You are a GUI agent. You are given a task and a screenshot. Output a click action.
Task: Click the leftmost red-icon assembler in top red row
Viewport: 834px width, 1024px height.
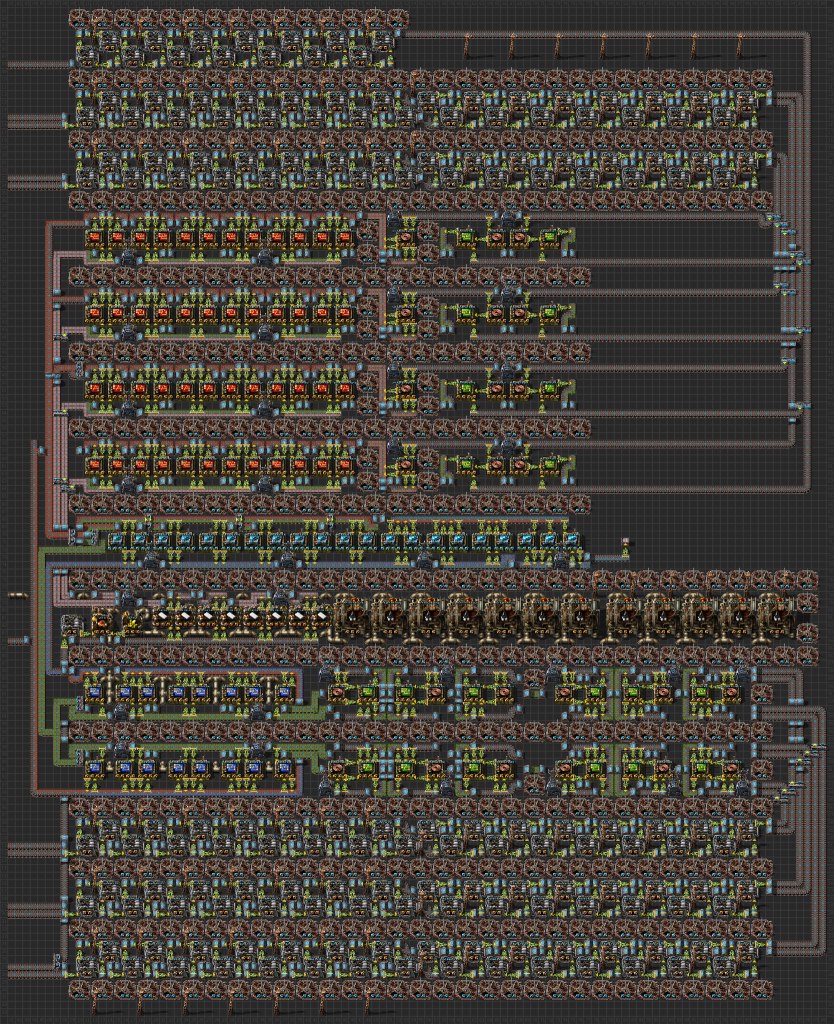[x=96, y=237]
